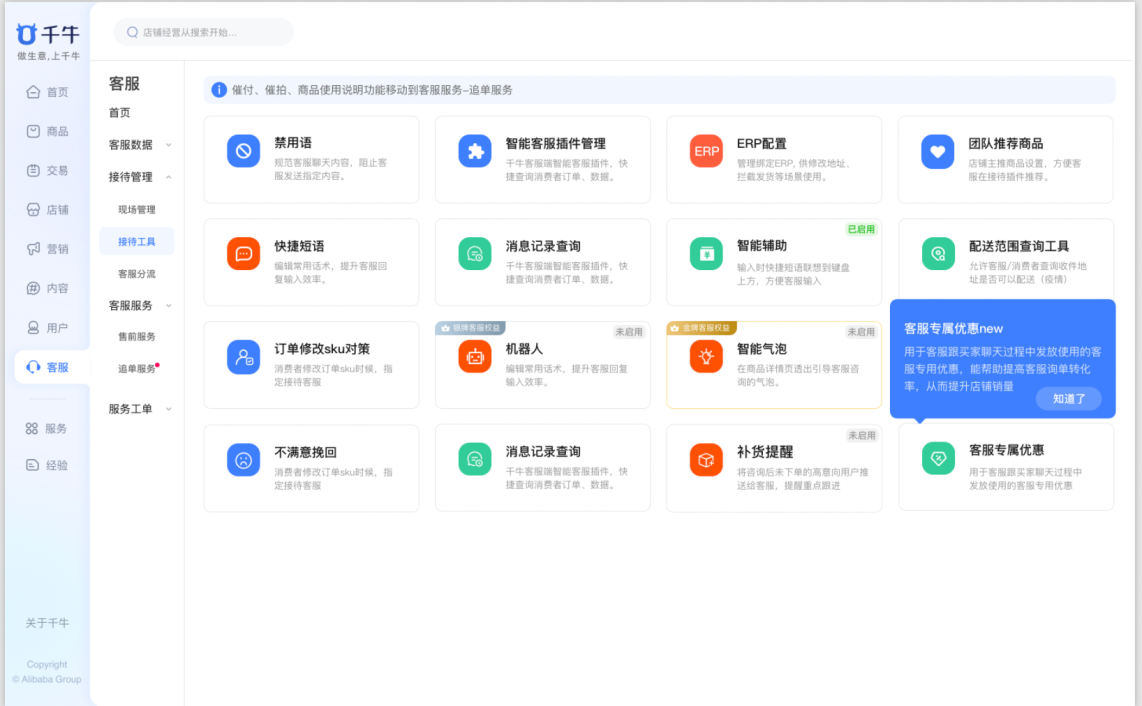Open the 用户 users icon
The height and width of the screenshot is (706, 1142).
[33, 328]
